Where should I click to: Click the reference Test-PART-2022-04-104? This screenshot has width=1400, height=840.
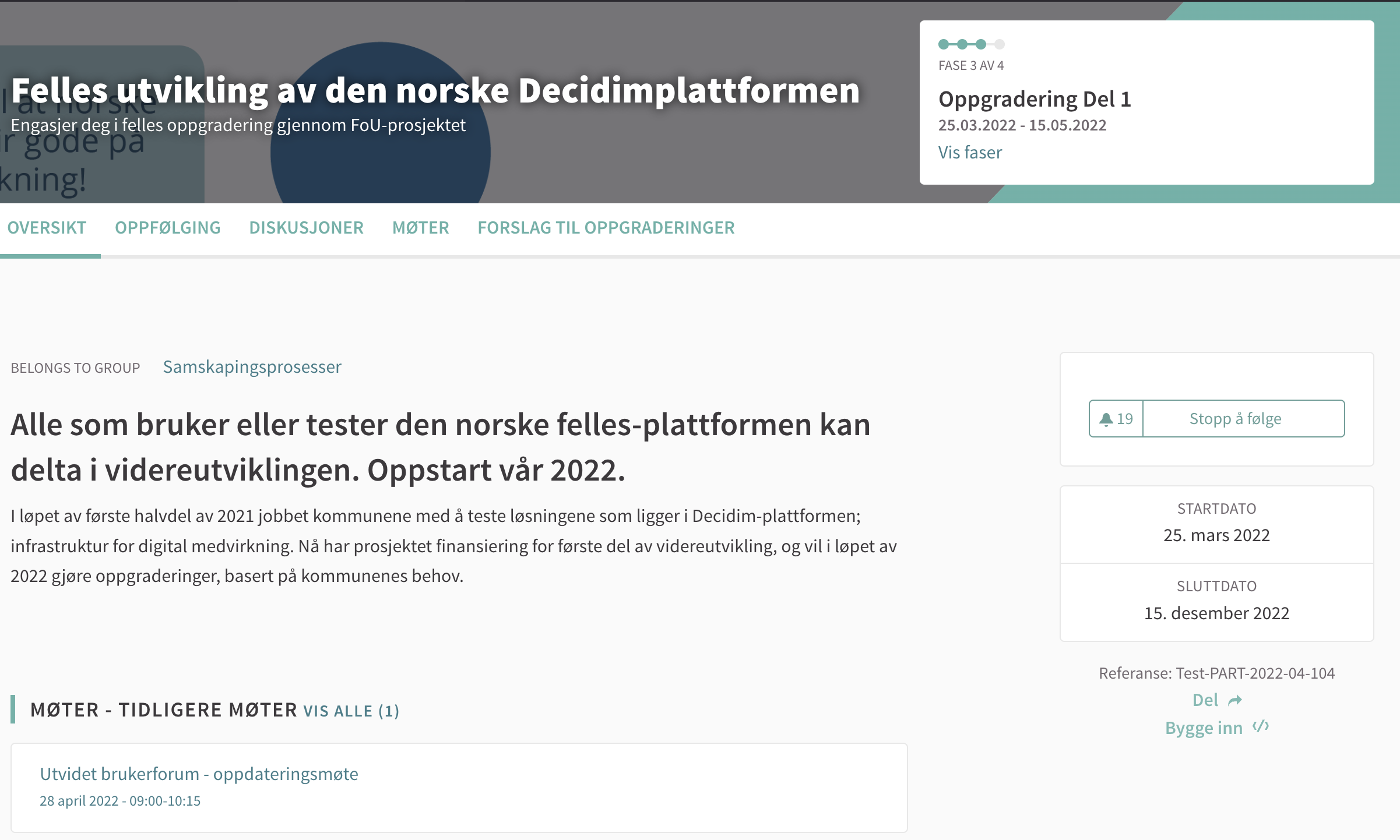(1217, 673)
